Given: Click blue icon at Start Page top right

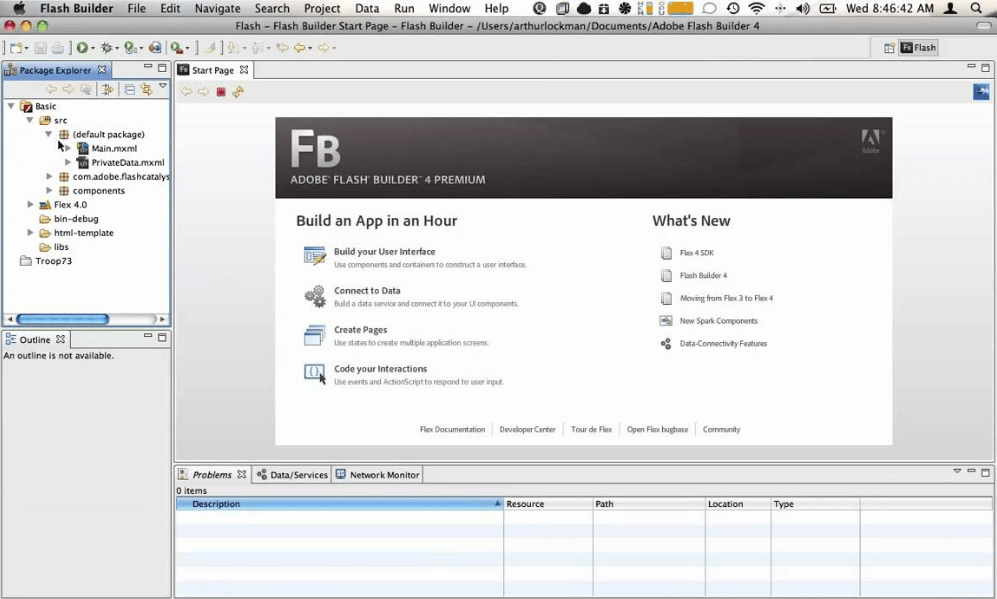Looking at the screenshot, I should pos(981,92).
